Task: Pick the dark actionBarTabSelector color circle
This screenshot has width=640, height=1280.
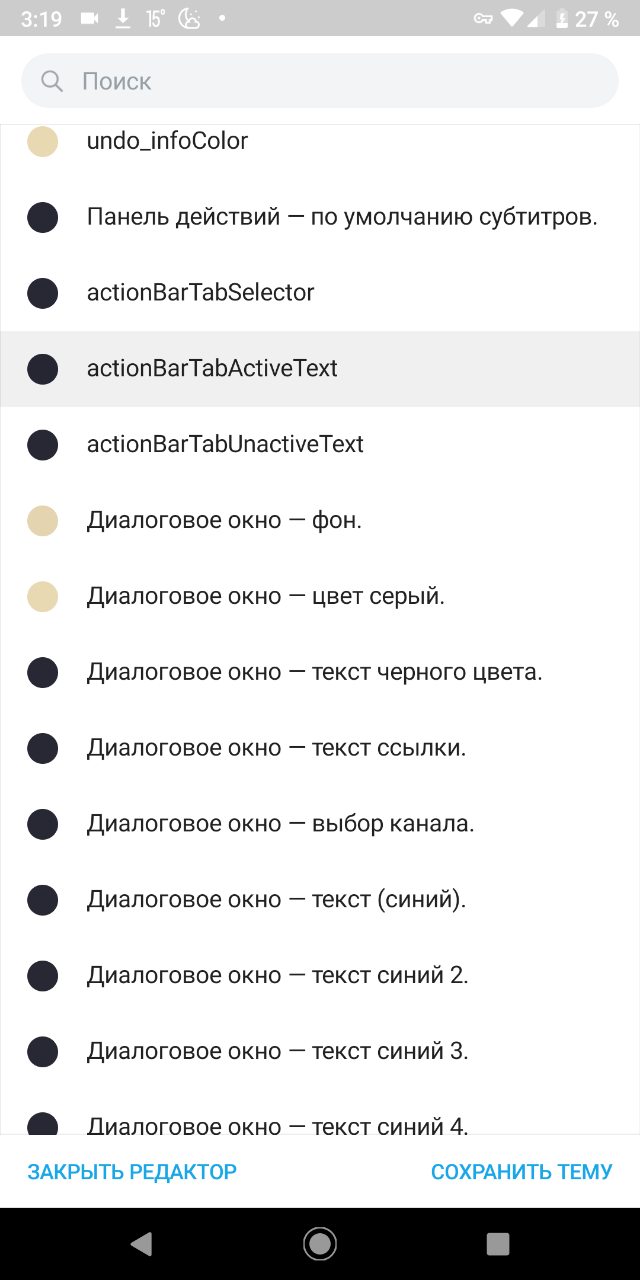Action: (x=42, y=293)
